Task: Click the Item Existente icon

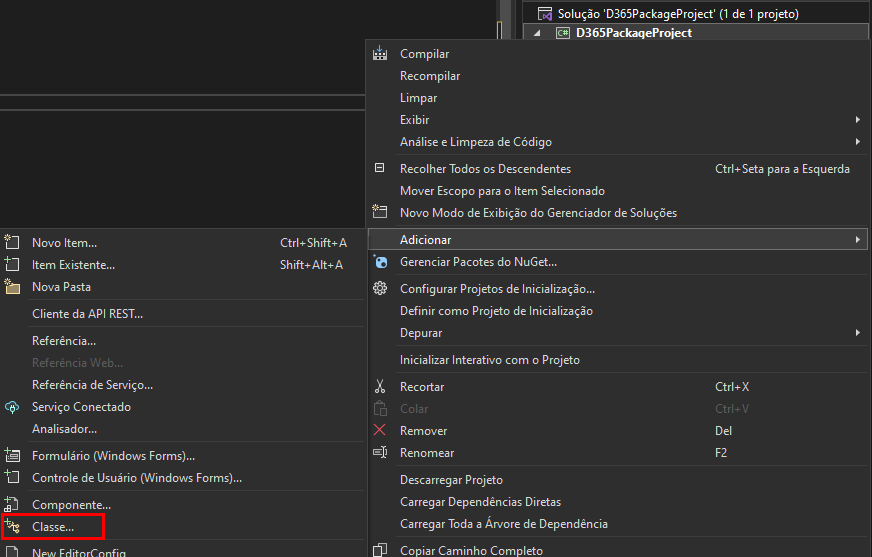Action: pos(12,265)
